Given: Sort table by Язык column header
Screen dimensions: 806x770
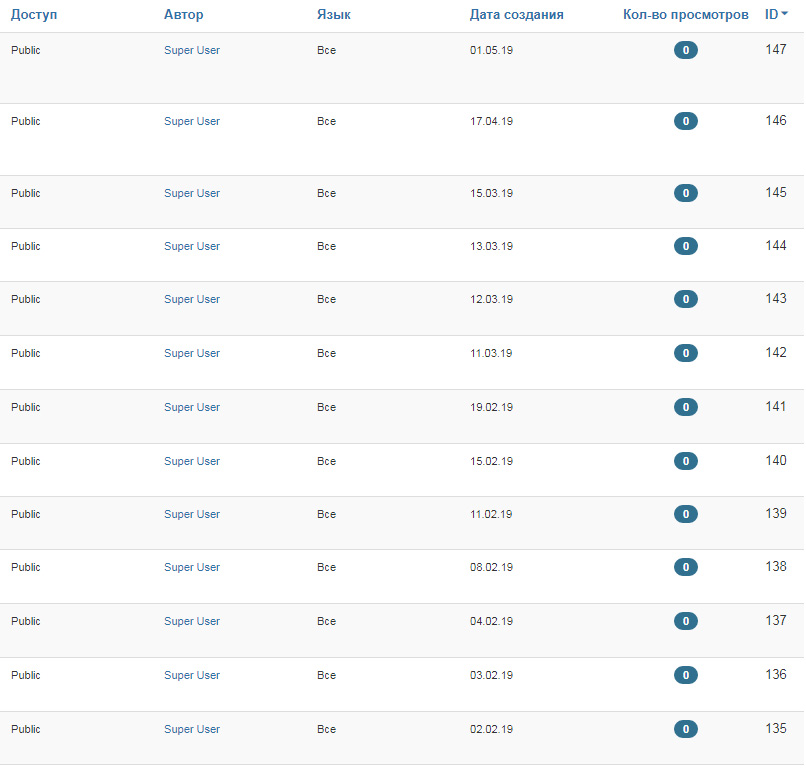Looking at the screenshot, I should click(333, 15).
